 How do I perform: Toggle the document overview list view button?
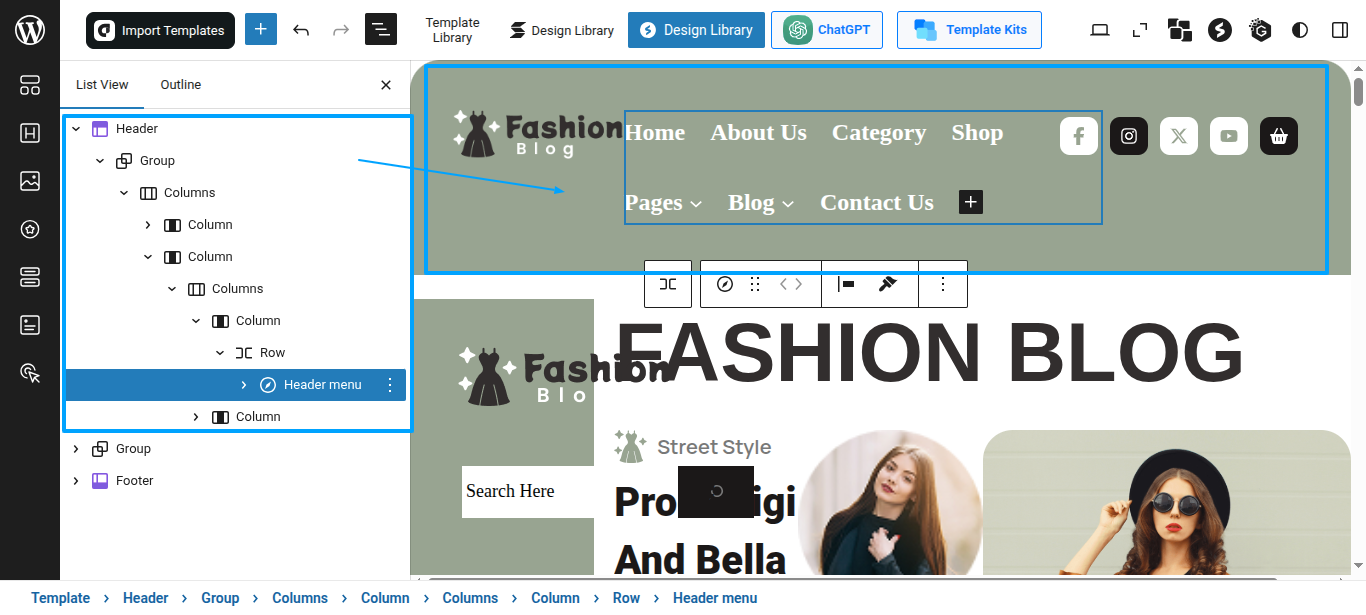(x=381, y=30)
